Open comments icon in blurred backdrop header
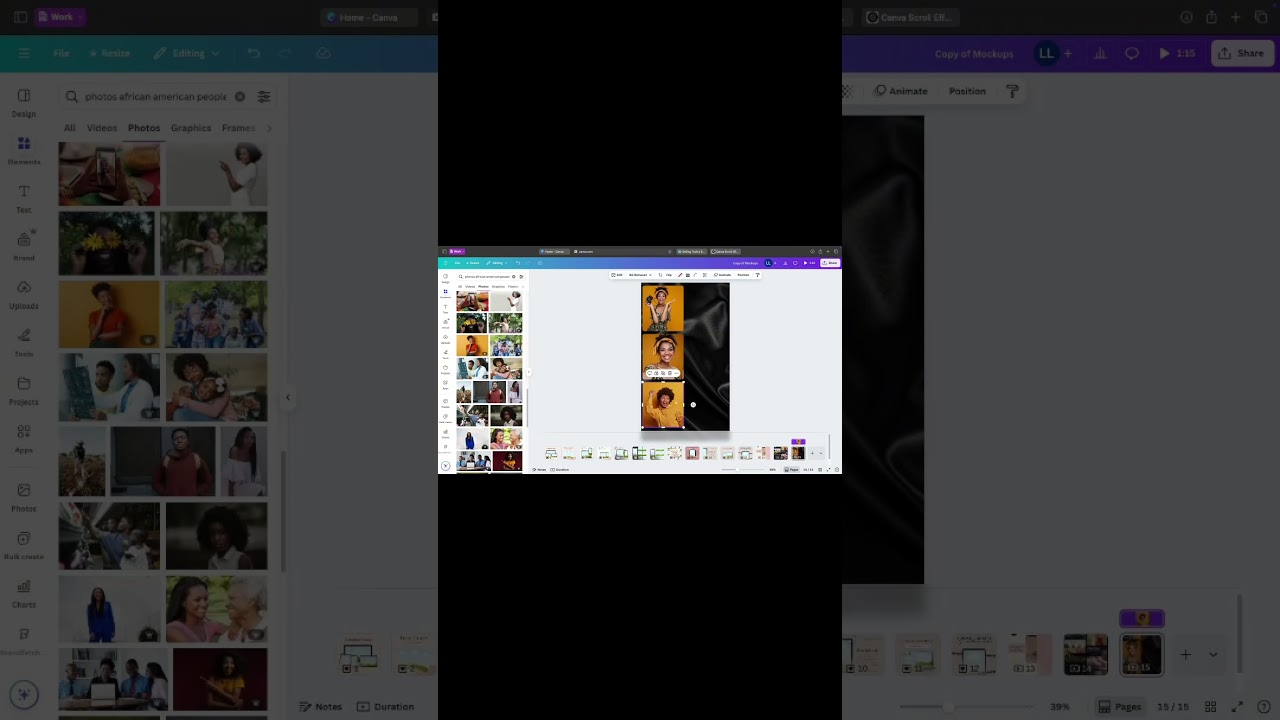The width and height of the screenshot is (1280, 720). coord(1132,53)
